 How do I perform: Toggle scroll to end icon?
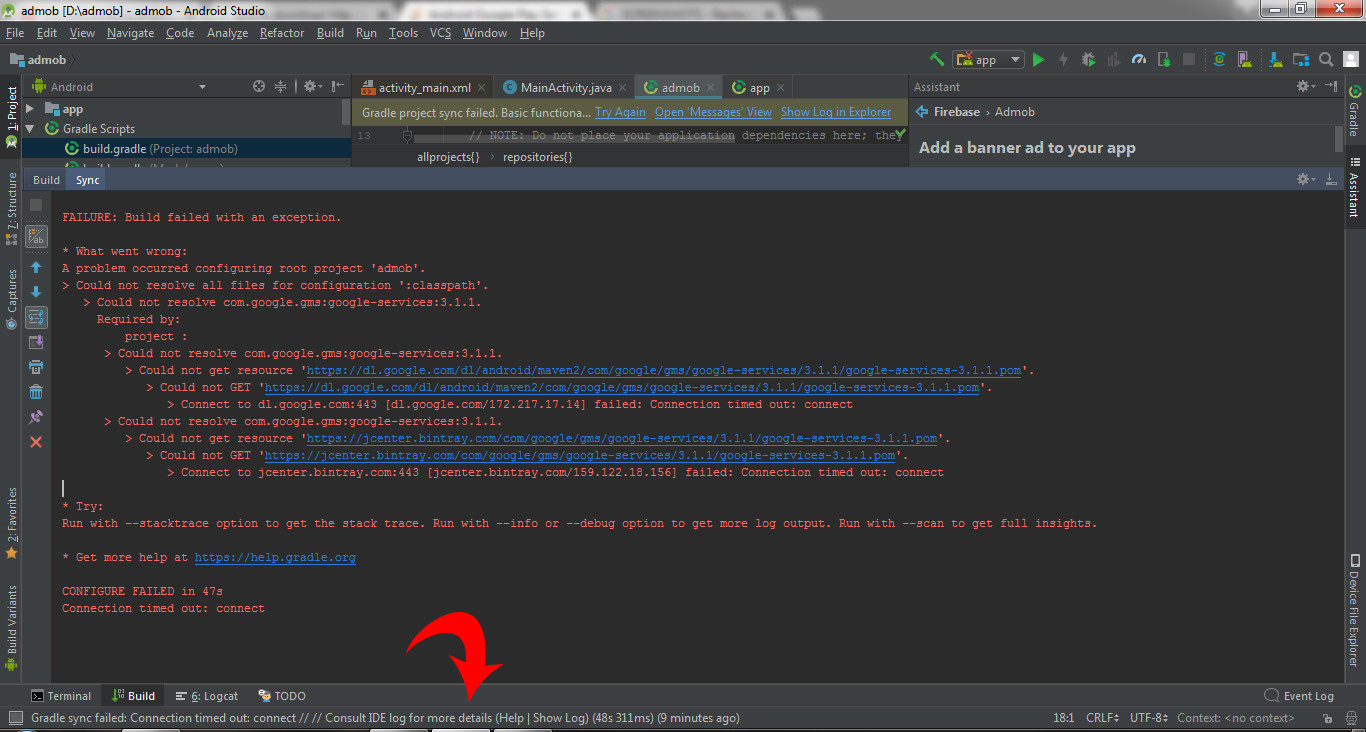[36, 342]
